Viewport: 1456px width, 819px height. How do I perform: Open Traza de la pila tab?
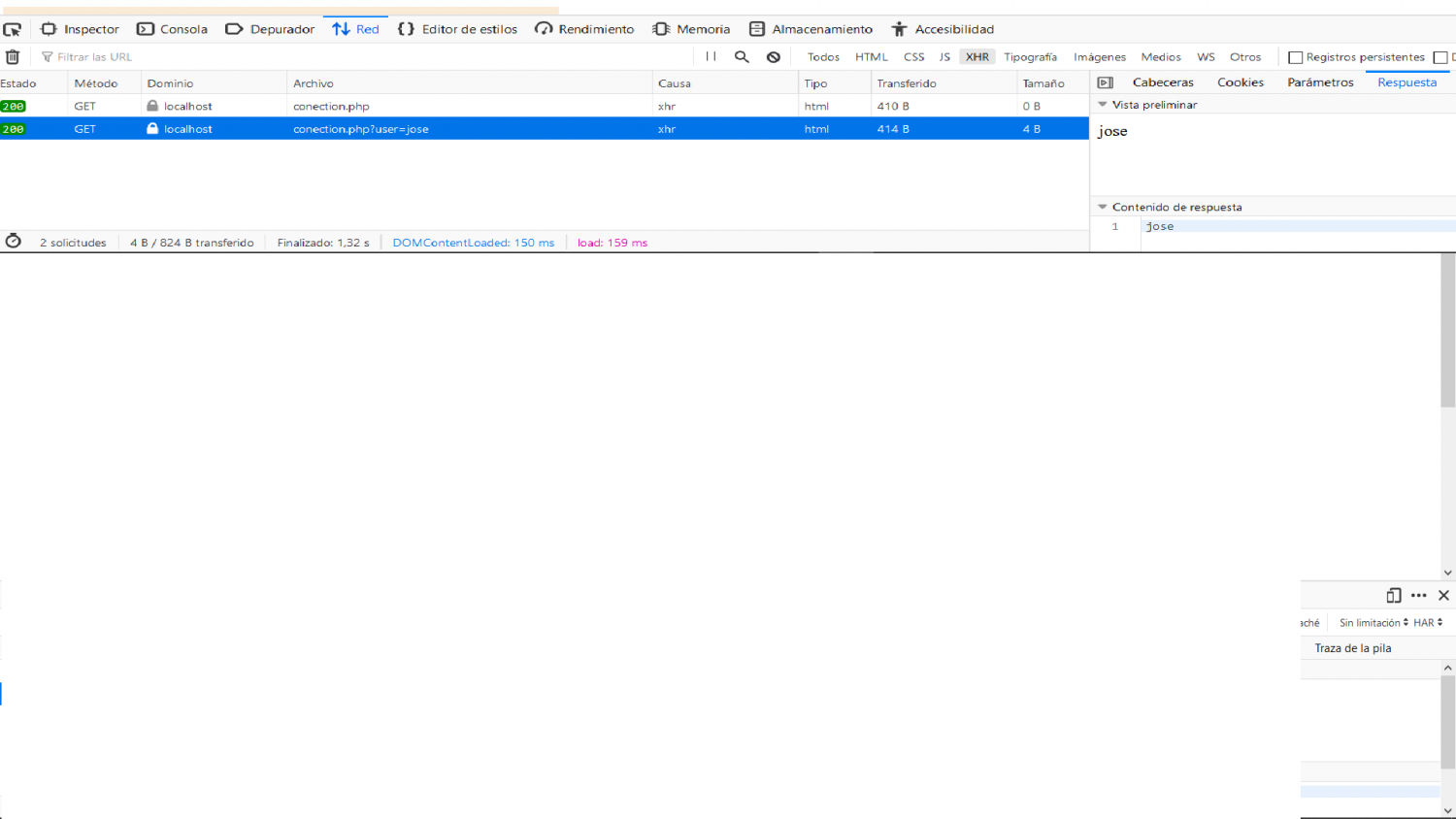click(x=1353, y=648)
